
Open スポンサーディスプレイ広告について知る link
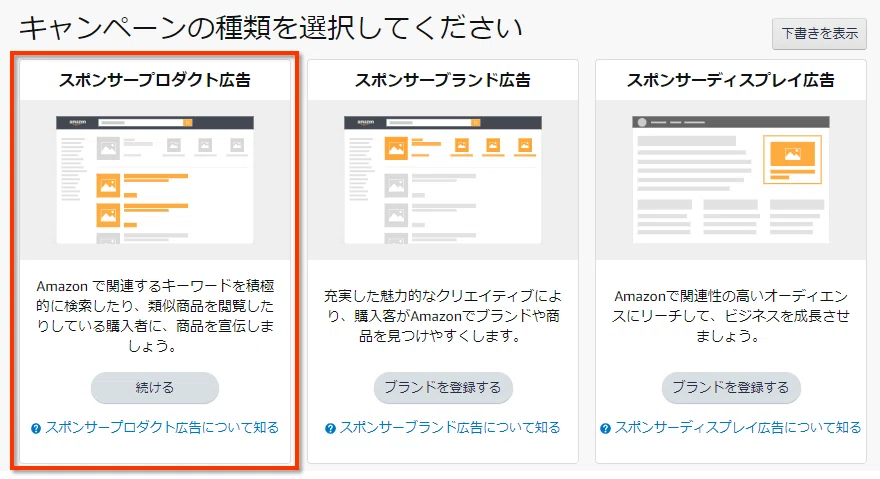pos(738,428)
